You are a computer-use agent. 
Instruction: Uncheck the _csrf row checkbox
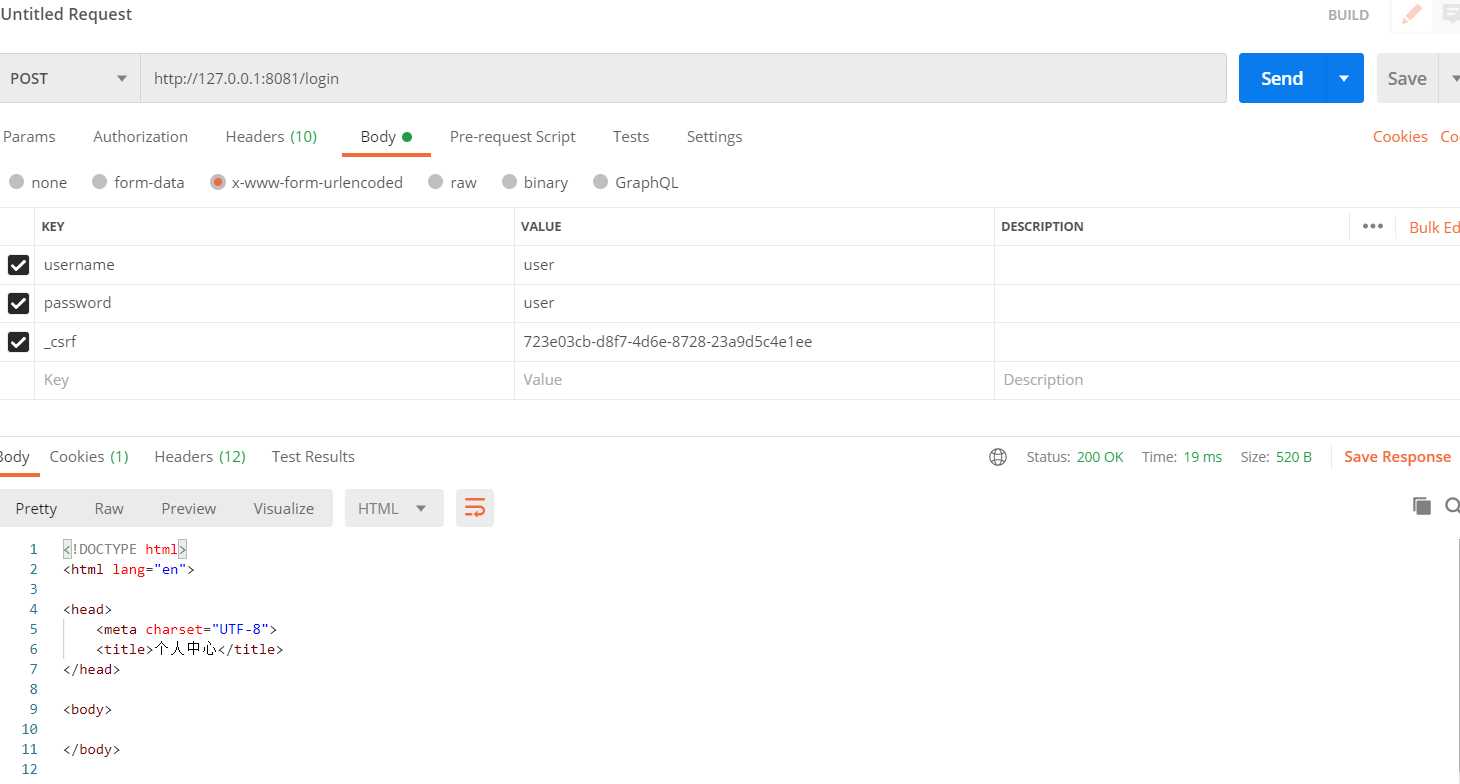coord(18,342)
